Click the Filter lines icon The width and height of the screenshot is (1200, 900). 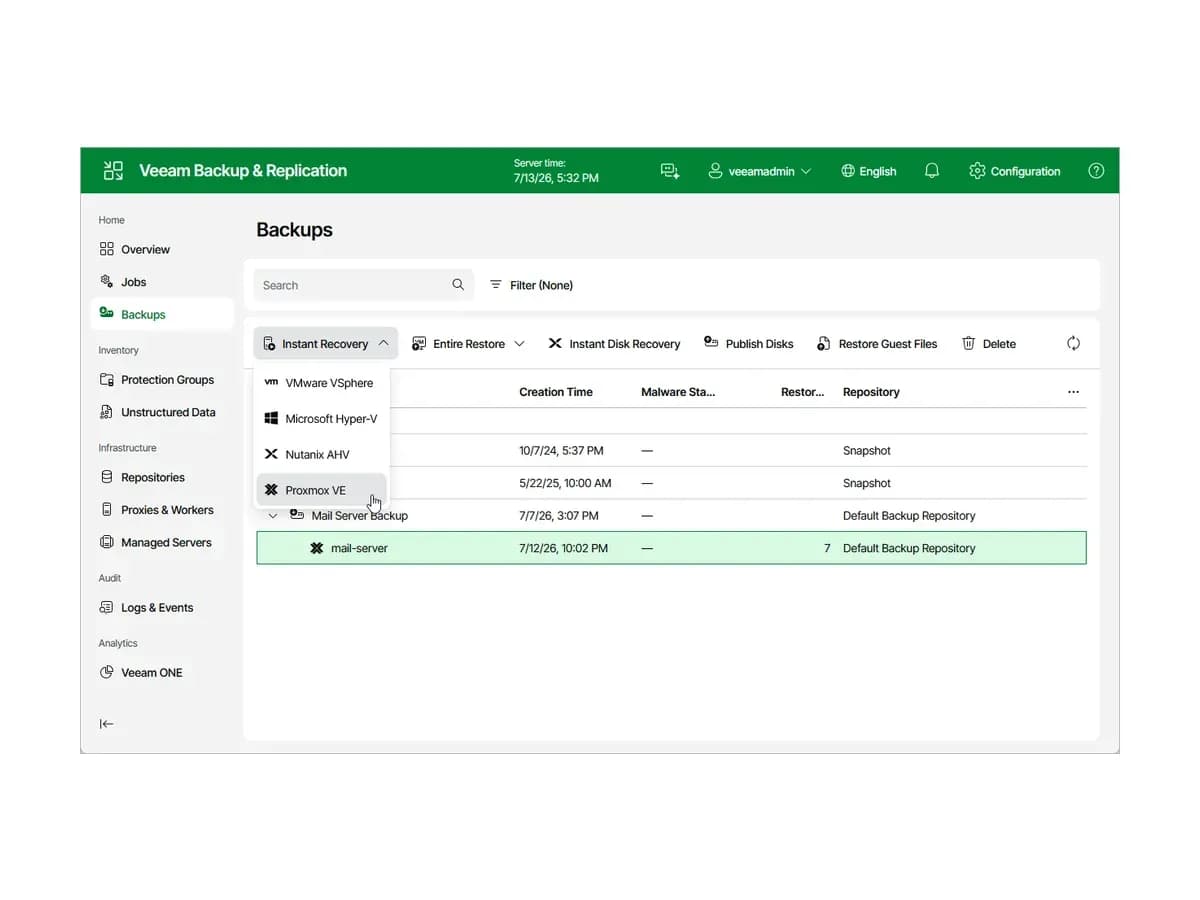point(496,285)
